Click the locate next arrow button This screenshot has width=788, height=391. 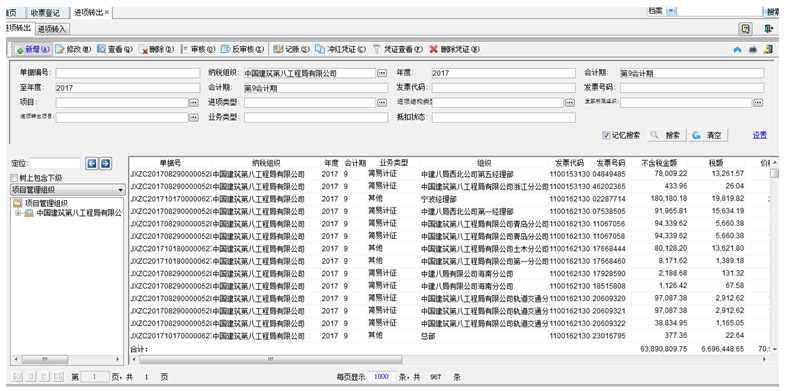click(106, 163)
